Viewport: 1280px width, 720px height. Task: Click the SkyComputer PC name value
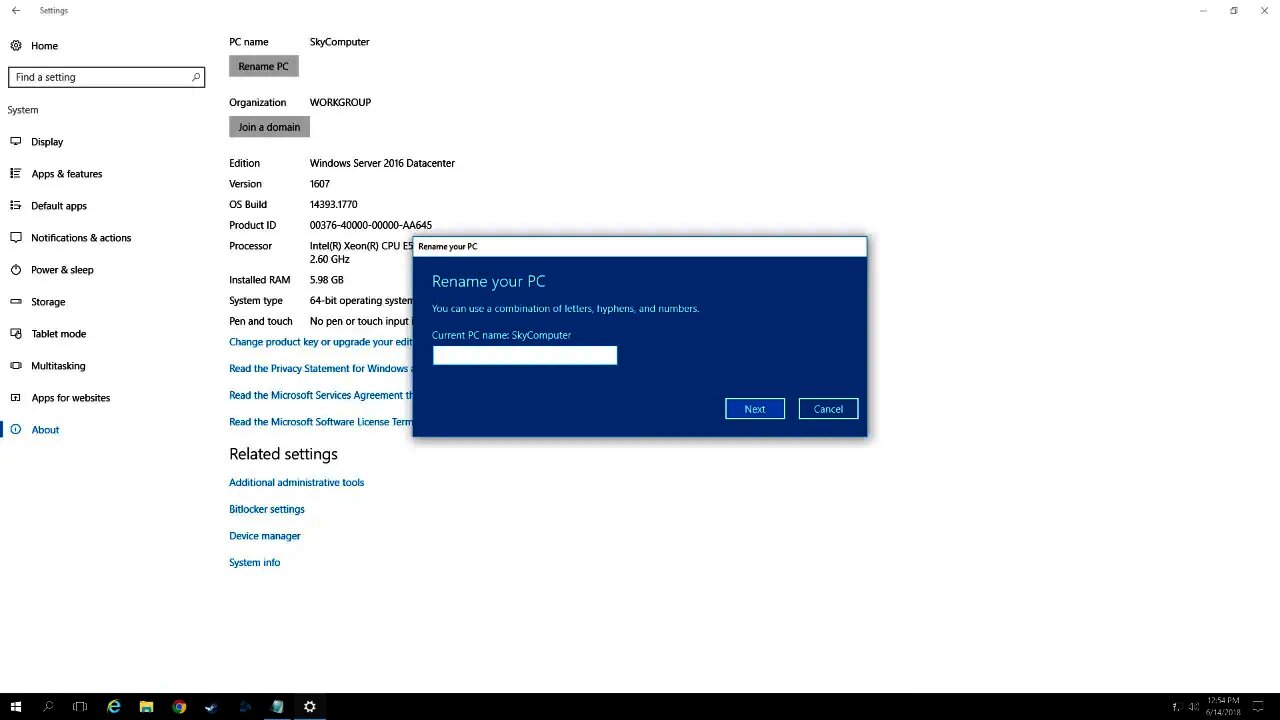tap(340, 42)
